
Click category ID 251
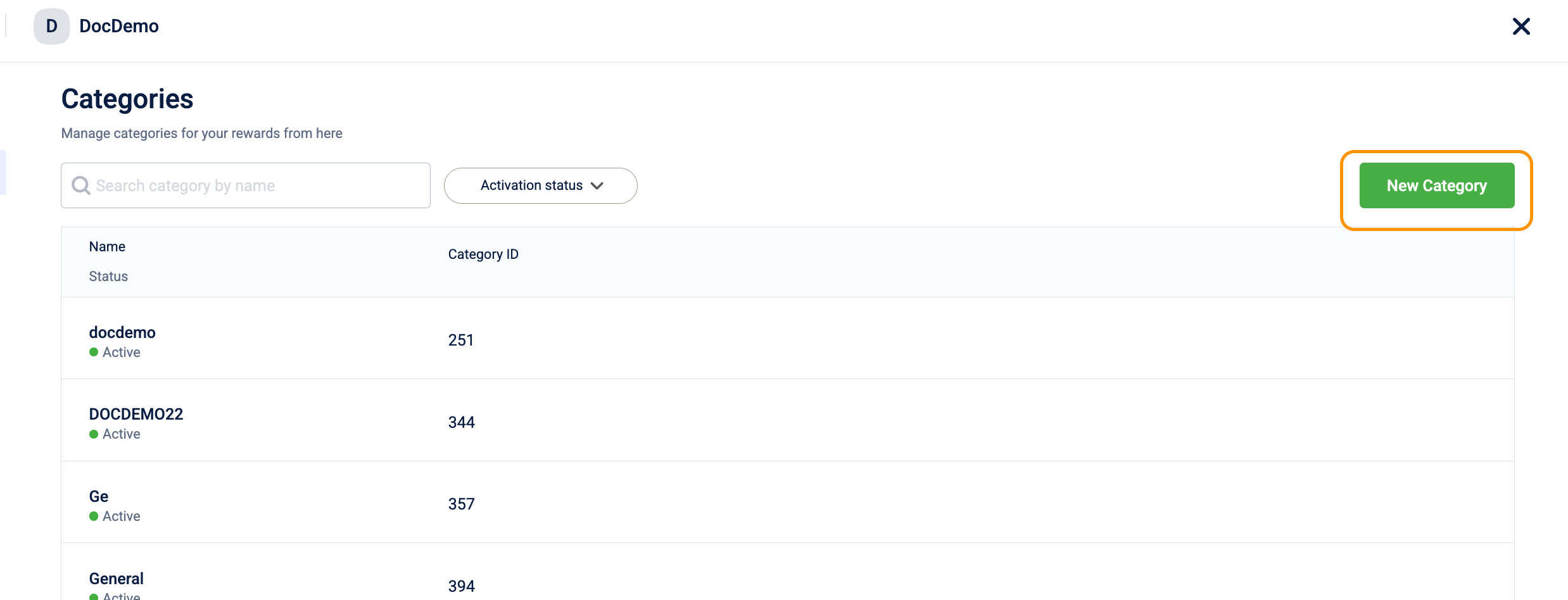(x=461, y=341)
